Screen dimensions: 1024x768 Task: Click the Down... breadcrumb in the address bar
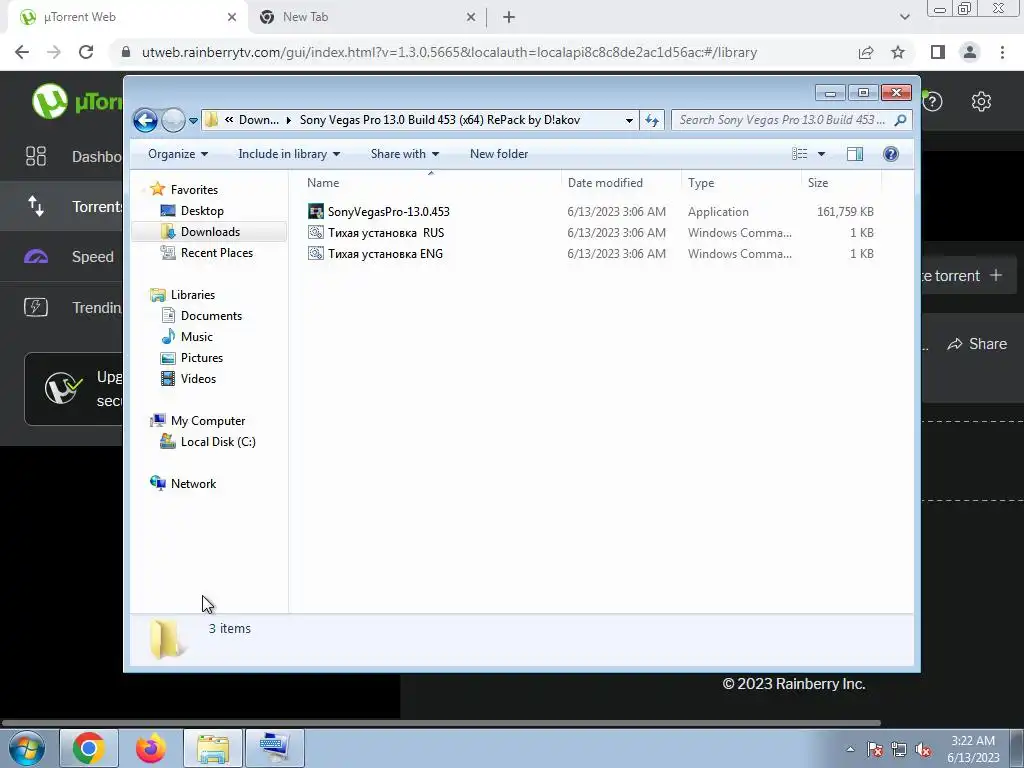(259, 120)
